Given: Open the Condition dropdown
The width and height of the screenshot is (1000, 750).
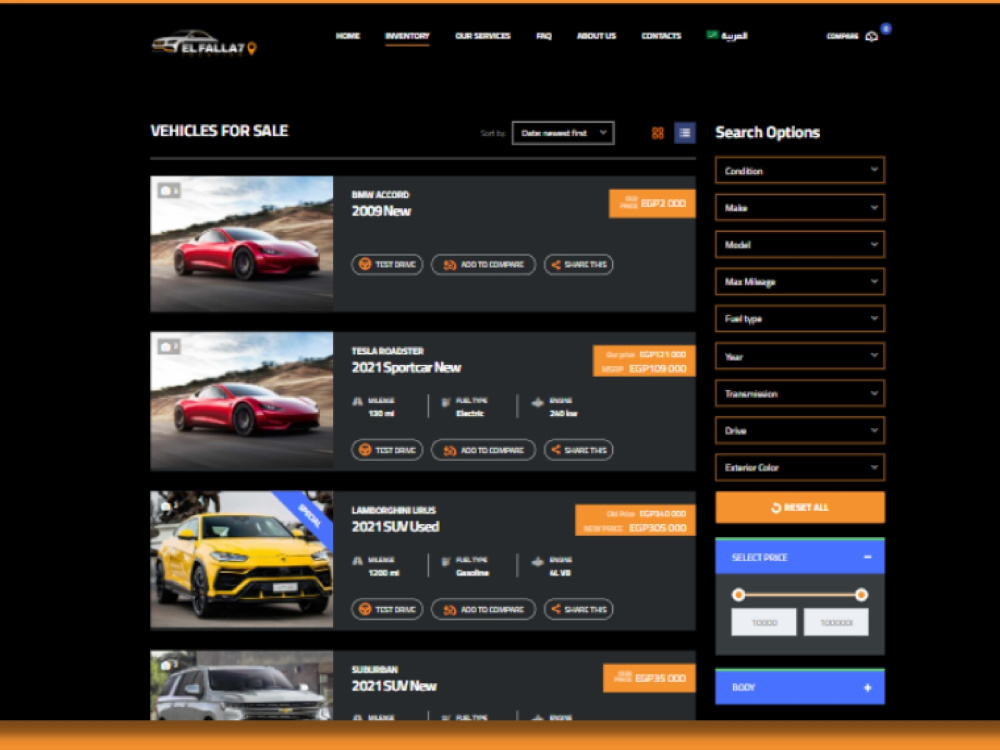Looking at the screenshot, I should point(800,171).
